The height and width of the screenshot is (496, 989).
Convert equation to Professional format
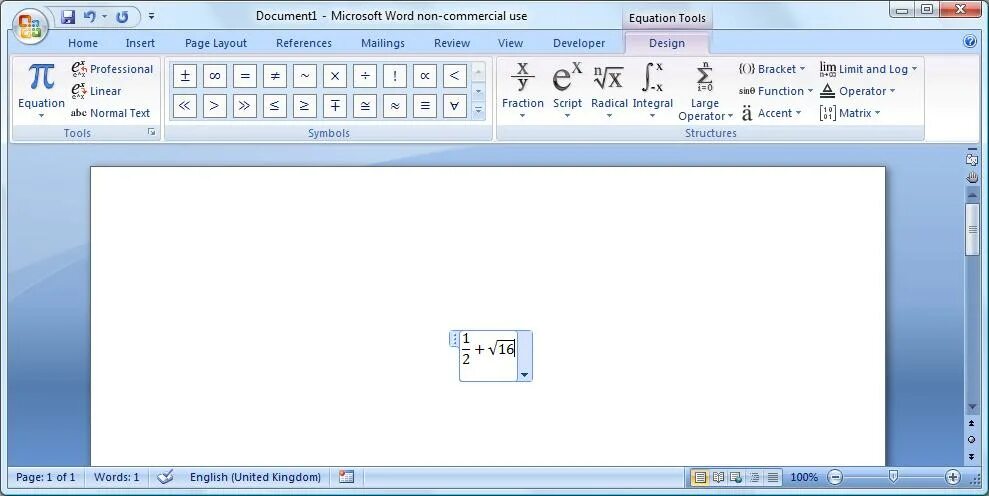pyautogui.click(x=112, y=69)
